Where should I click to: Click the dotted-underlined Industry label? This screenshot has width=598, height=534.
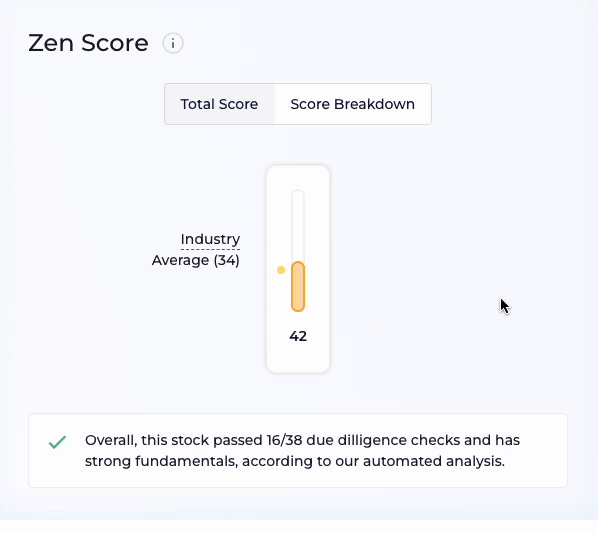click(x=210, y=240)
